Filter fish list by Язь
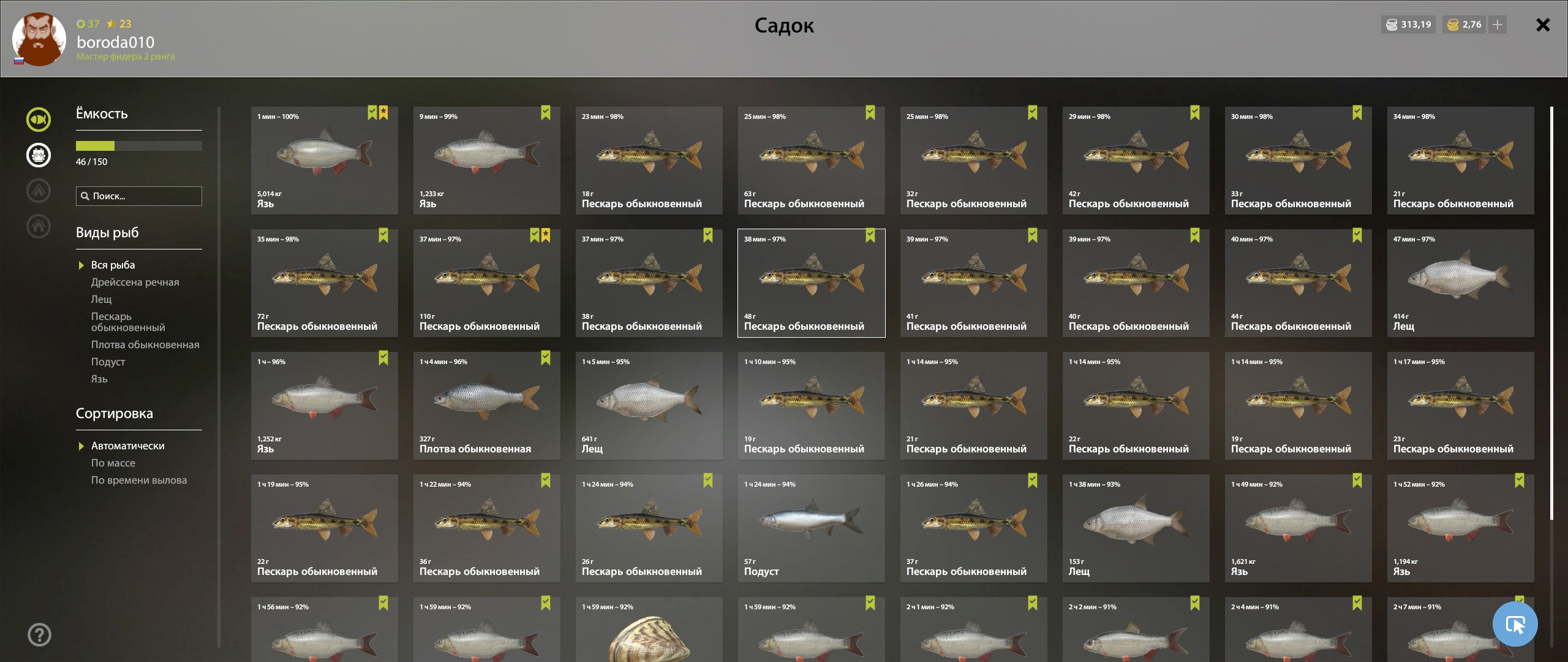The image size is (1568, 662). (99, 379)
